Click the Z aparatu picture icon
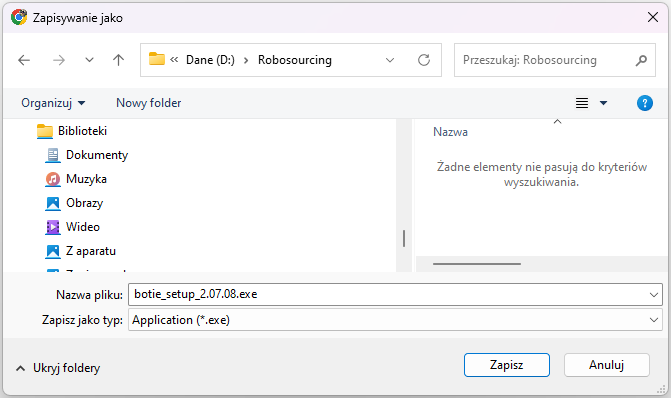The width and height of the screenshot is (671, 398). [x=53, y=251]
